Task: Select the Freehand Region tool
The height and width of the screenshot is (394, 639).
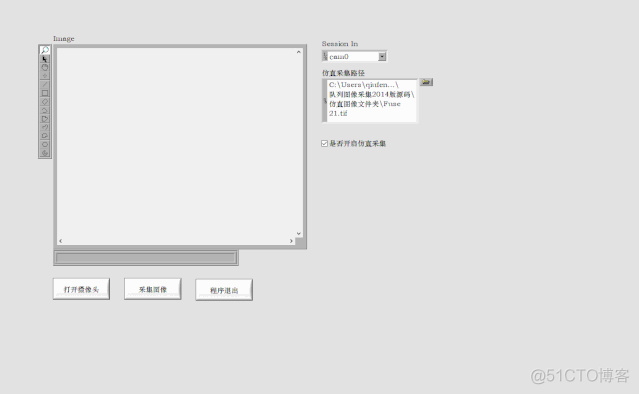Action: [x=45, y=136]
